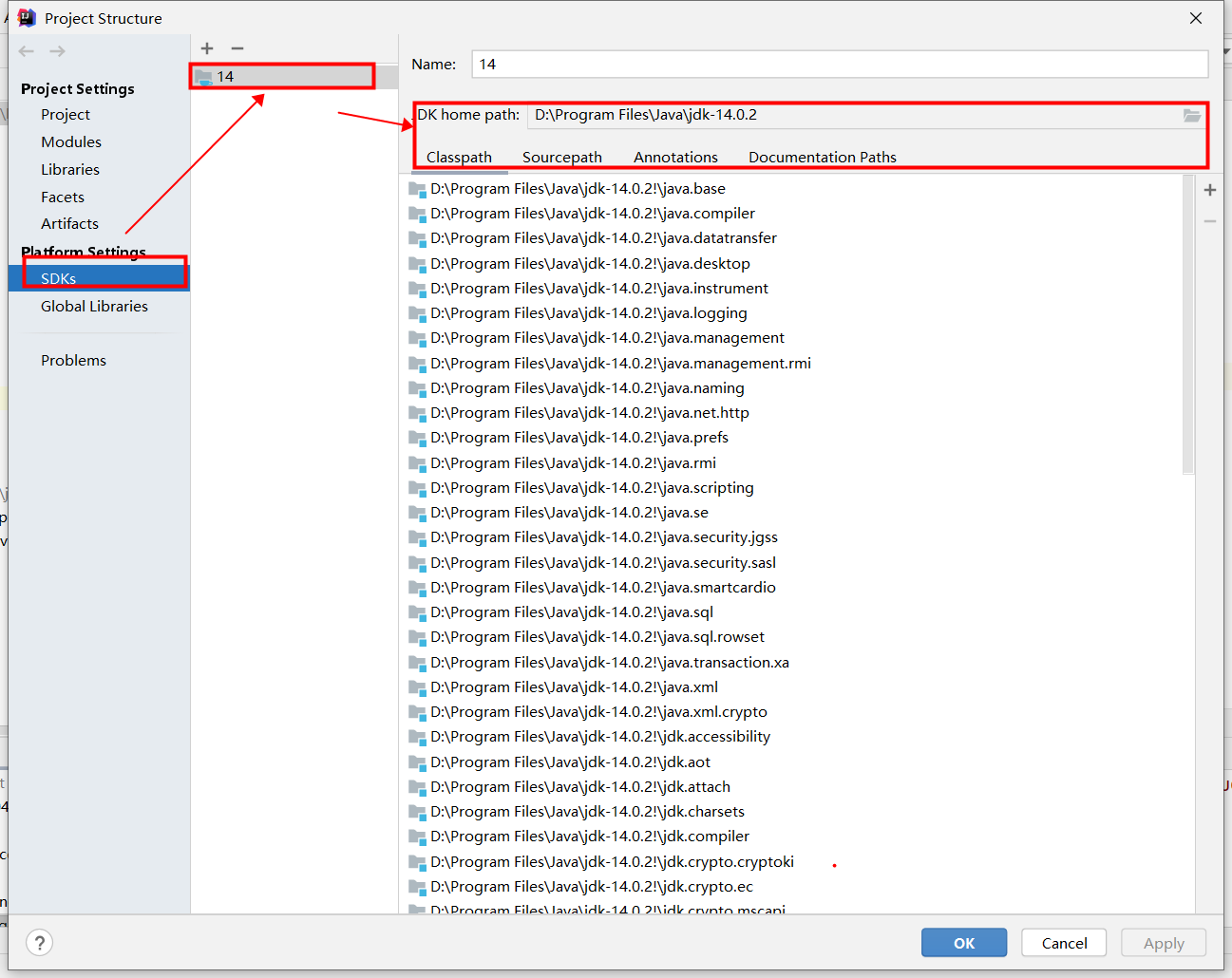The image size is (1232, 978).
Task: Open Artifacts settings
Action: [x=69, y=223]
